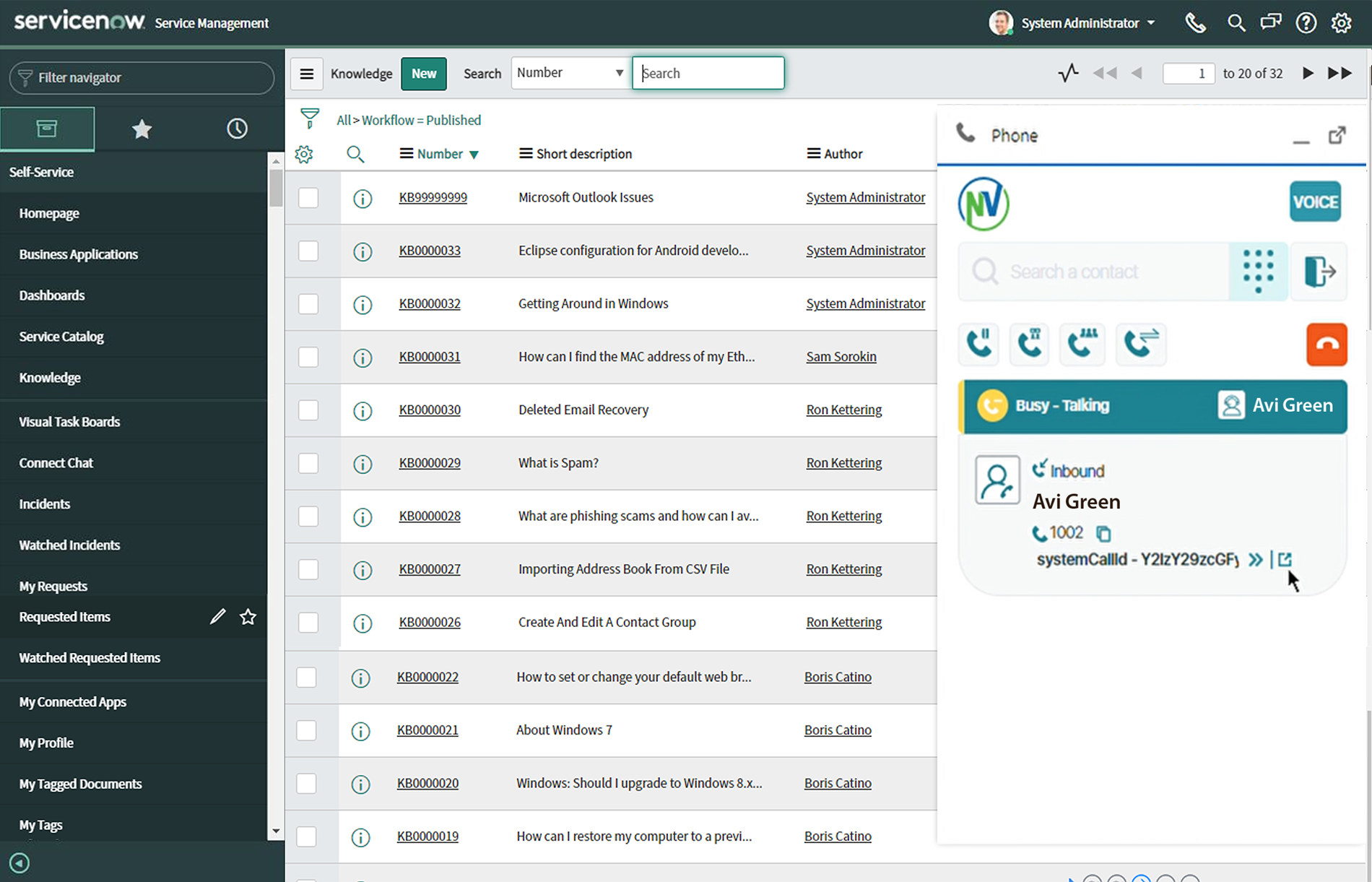Open article KB0000032 Getting Around in Windows

click(x=430, y=303)
